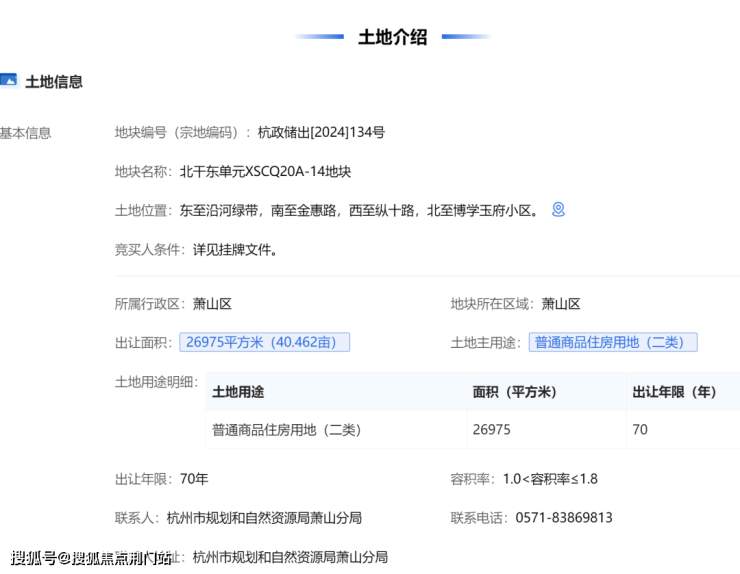Screen dimensions: 740x574
Task: Click the 详见挂牌文件 bidder conditions text
Action: 235,250
